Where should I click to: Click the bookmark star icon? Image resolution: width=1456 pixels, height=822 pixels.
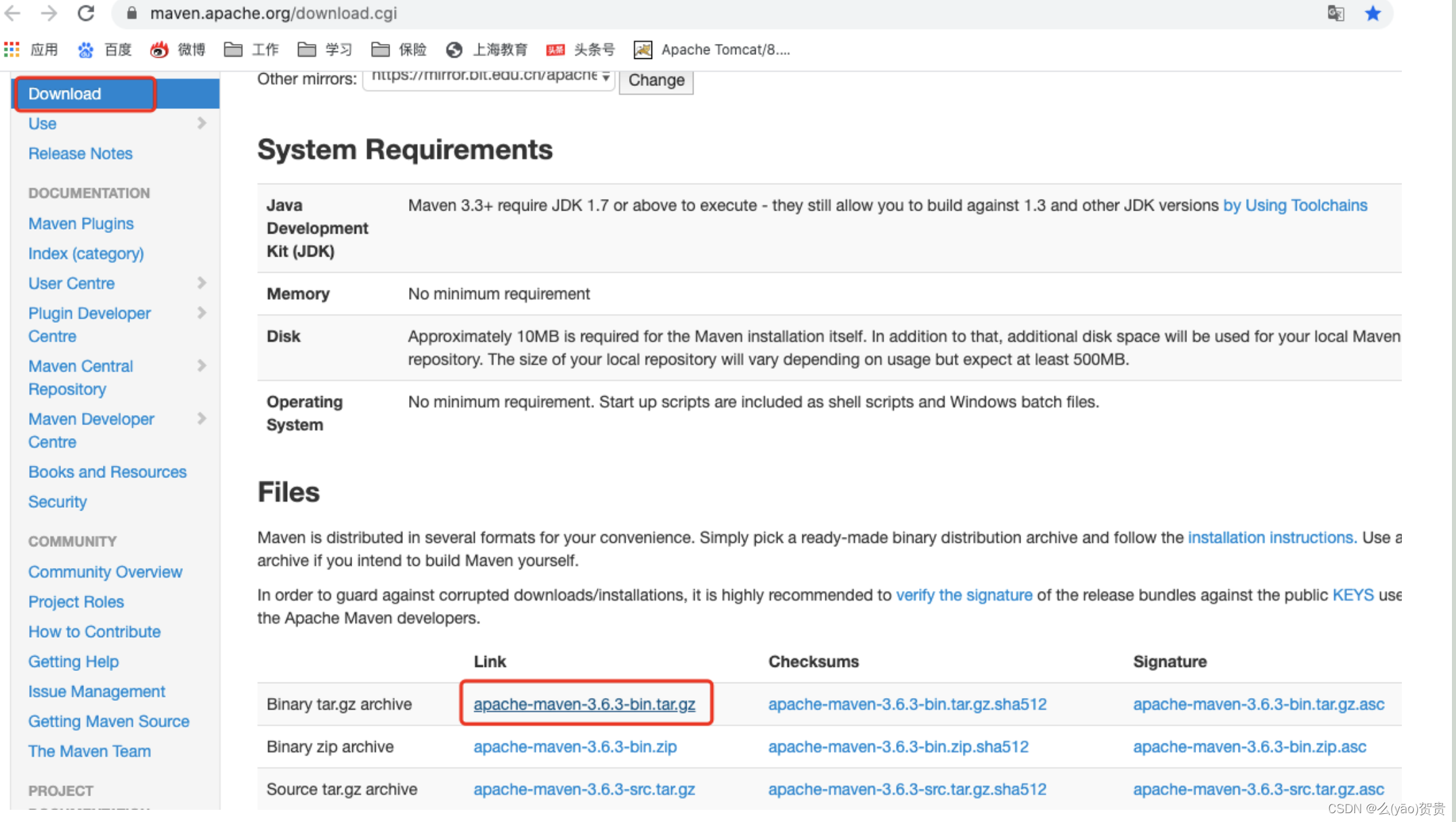(1373, 14)
